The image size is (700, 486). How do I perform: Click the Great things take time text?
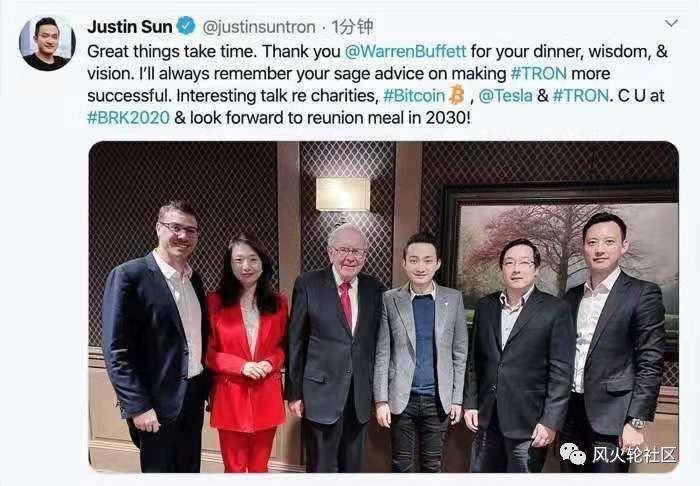click(x=172, y=51)
